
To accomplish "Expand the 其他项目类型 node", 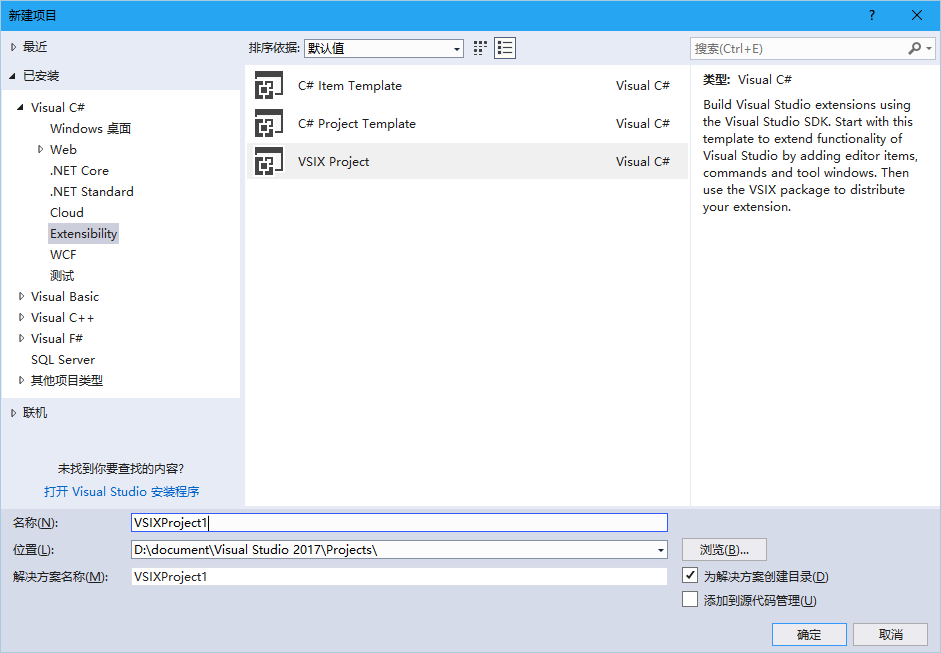I will [x=21, y=381].
